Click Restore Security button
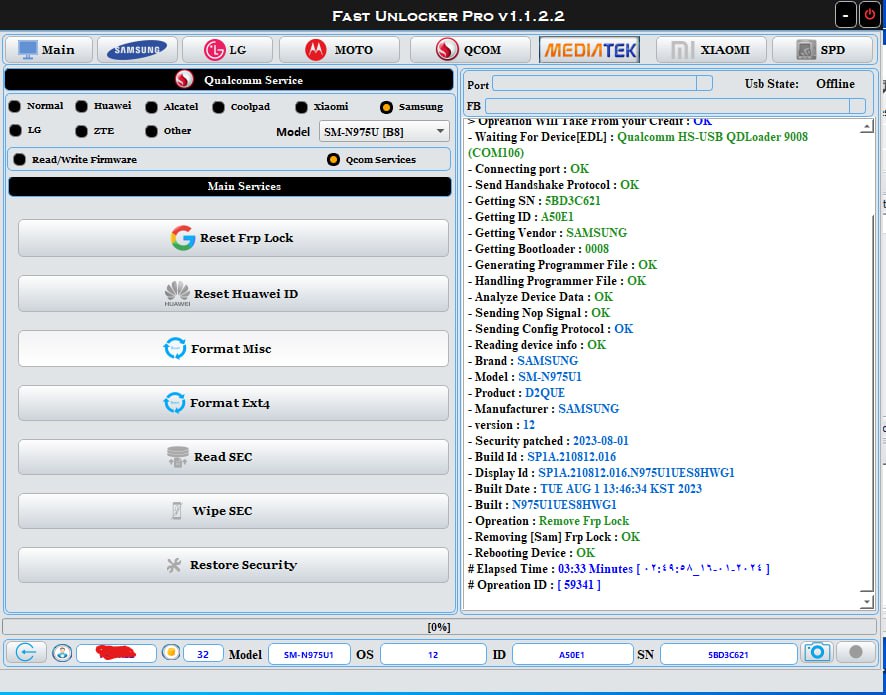The width and height of the screenshot is (886, 695). 233,565
